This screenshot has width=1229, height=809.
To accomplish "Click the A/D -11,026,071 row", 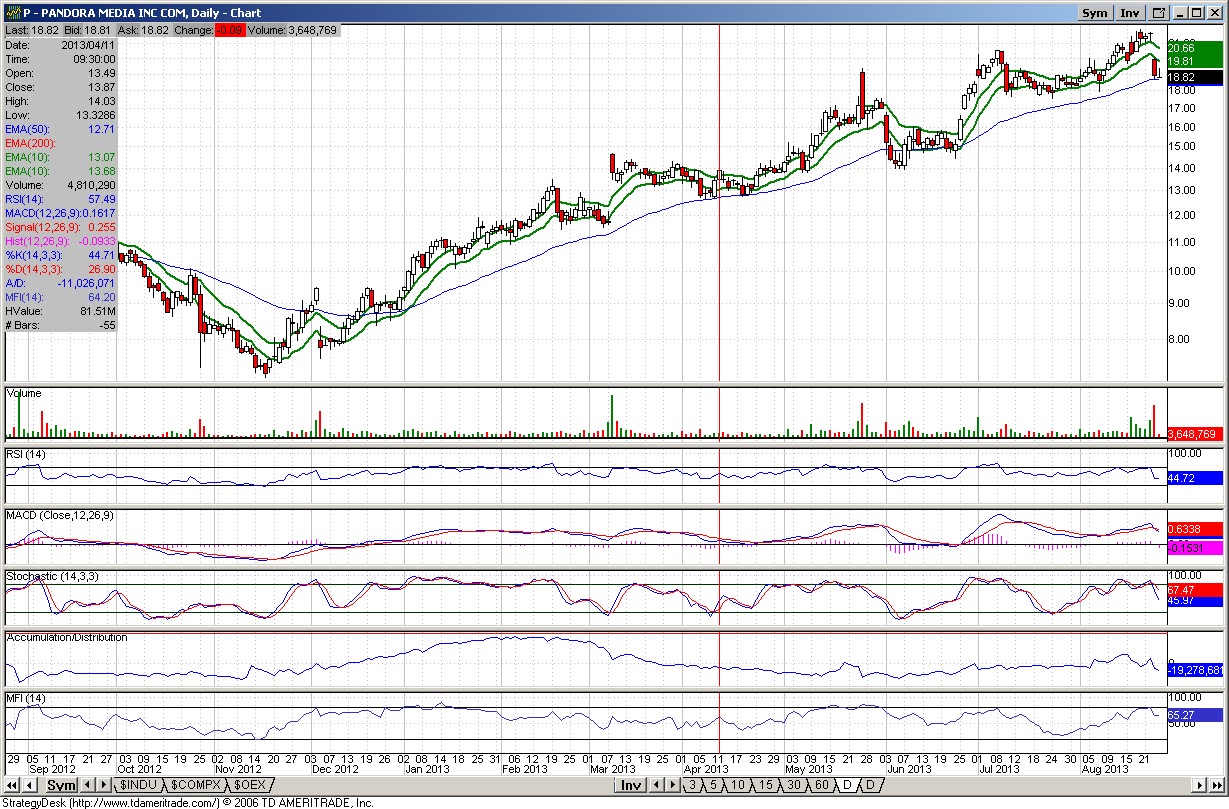I will click(61, 283).
